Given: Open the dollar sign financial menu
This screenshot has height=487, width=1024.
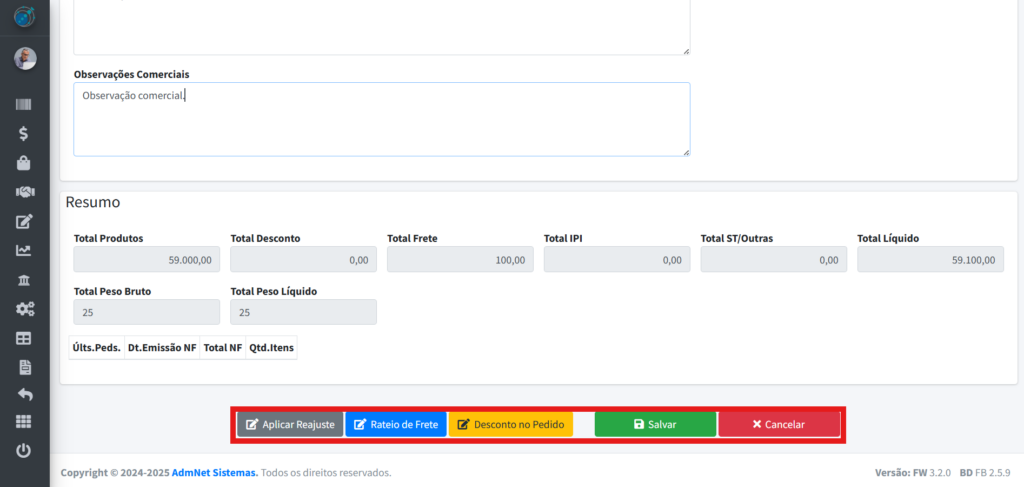Looking at the screenshot, I should [24, 133].
